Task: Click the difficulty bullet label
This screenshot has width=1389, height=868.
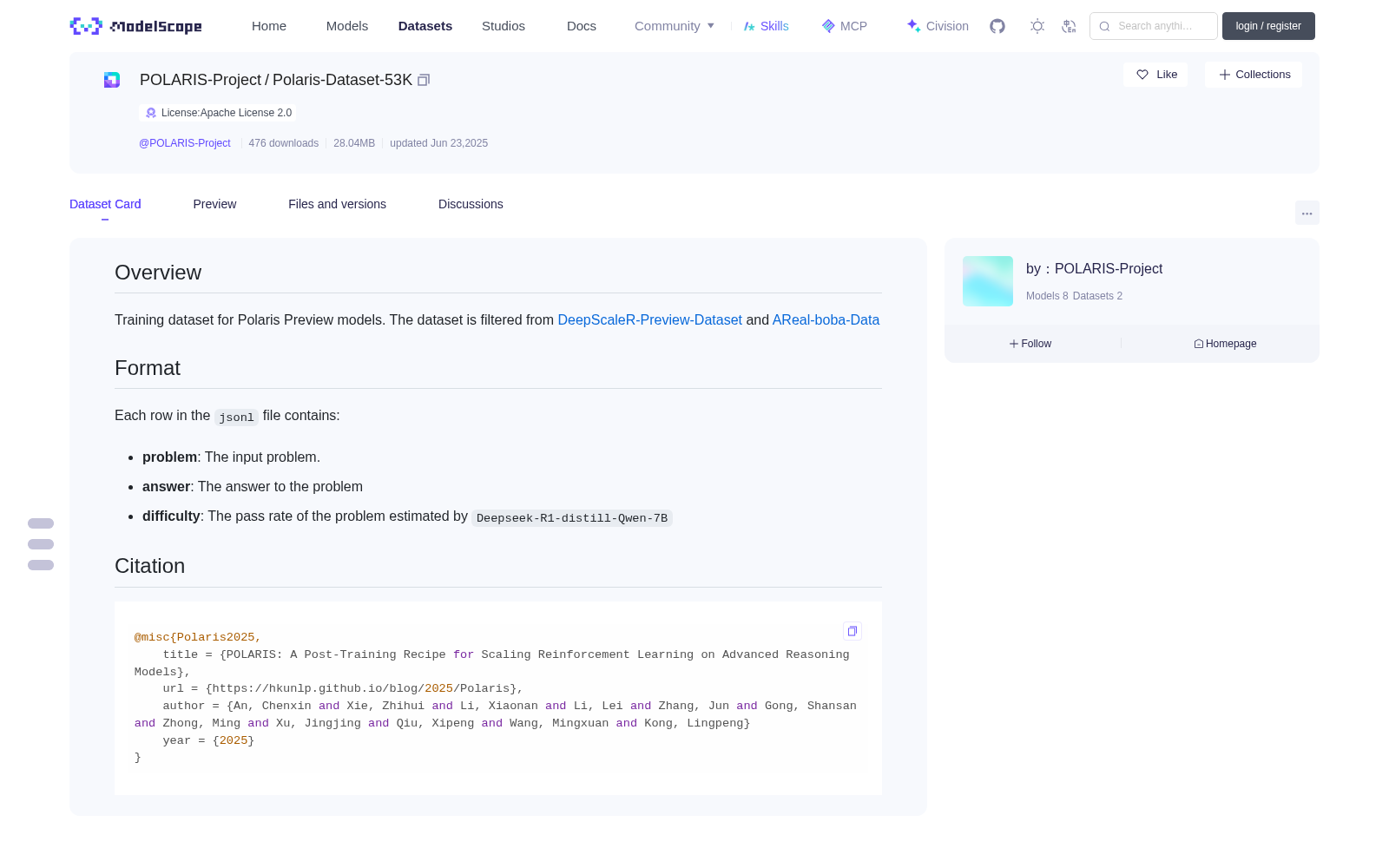Action: pyautogui.click(x=171, y=516)
